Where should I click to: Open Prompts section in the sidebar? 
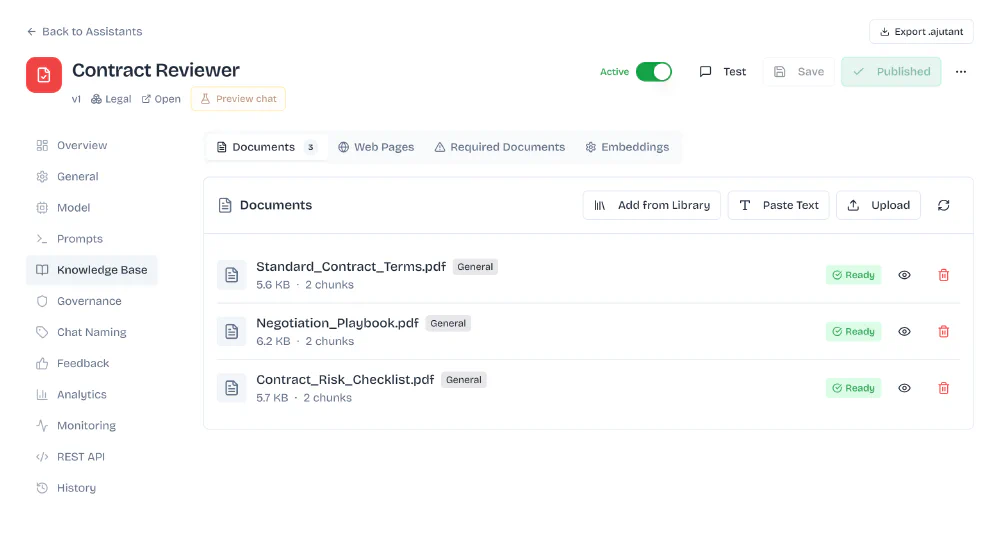point(92,239)
